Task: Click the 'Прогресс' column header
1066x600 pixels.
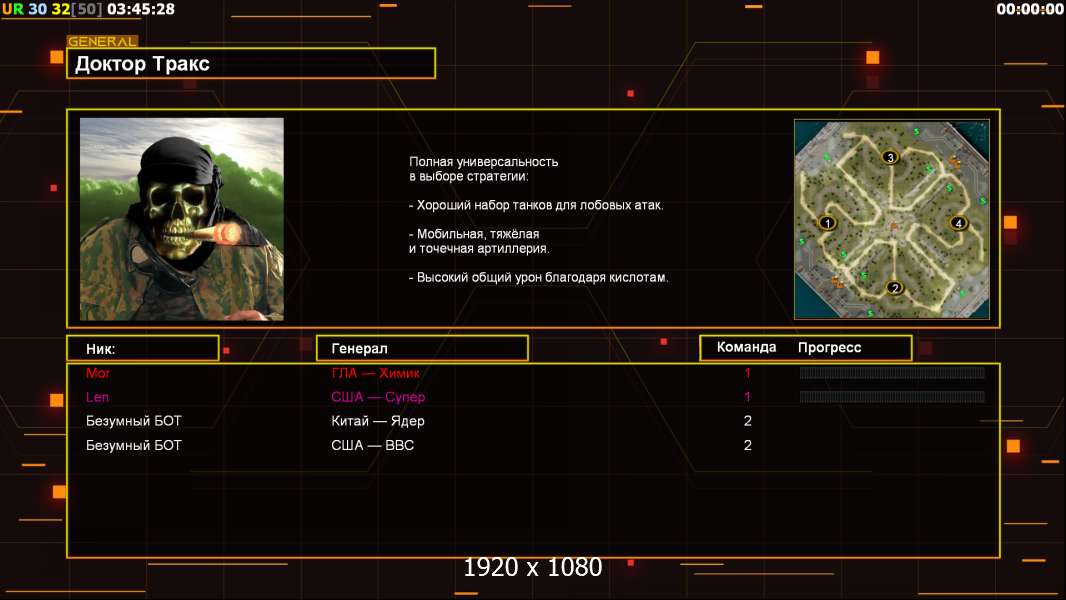Action: (x=829, y=347)
